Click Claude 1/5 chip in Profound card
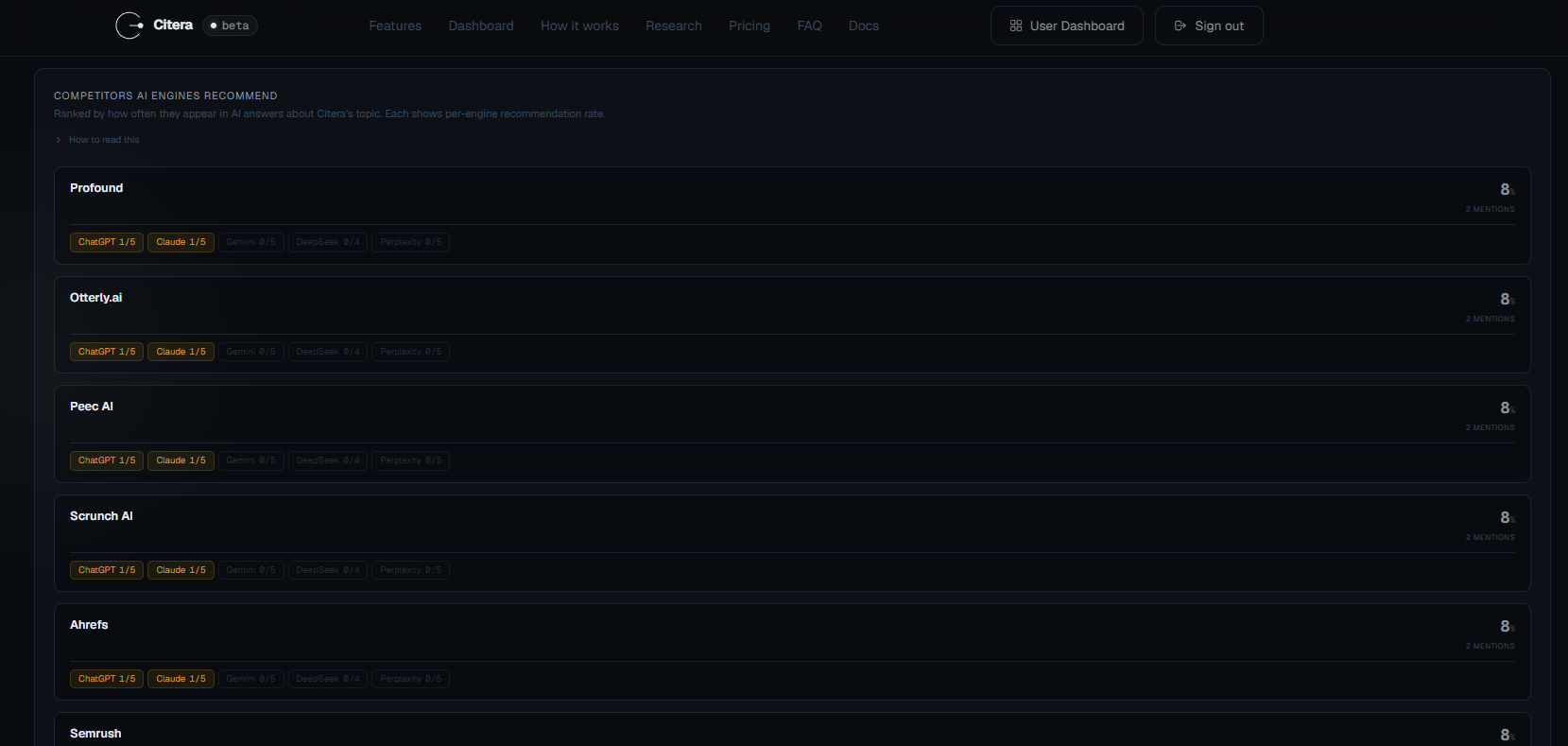Screen dimensions: 1568x746 181,242
